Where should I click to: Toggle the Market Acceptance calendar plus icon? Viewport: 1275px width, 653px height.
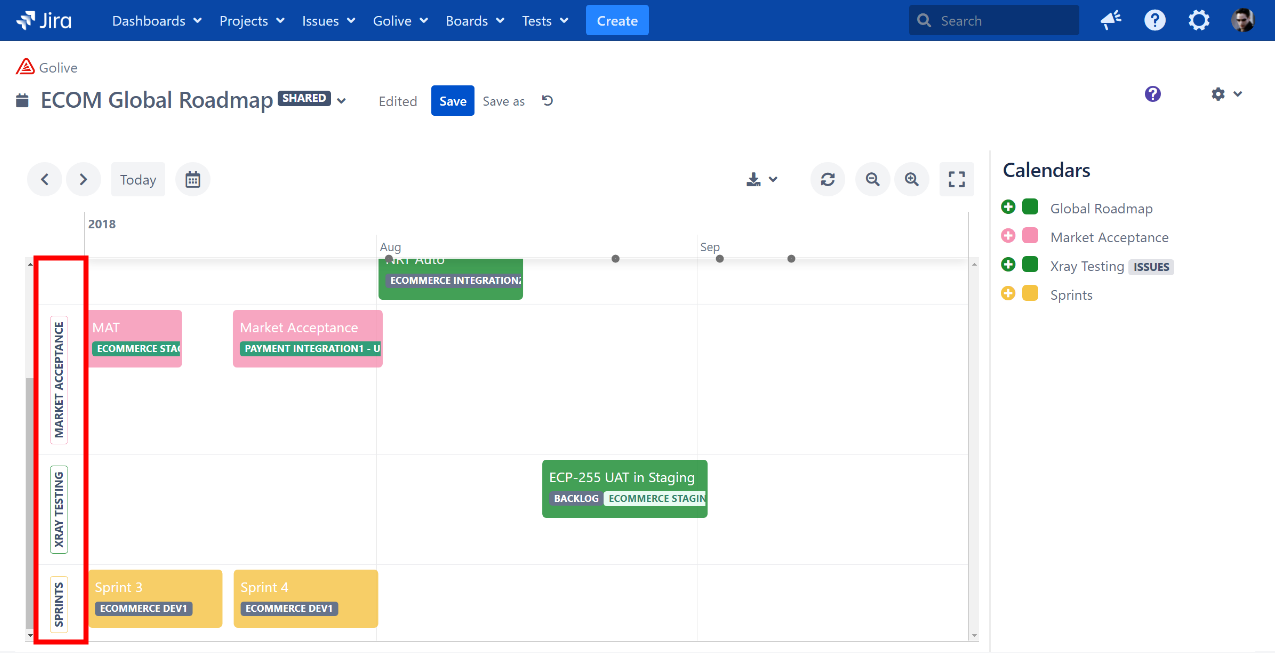click(1008, 237)
